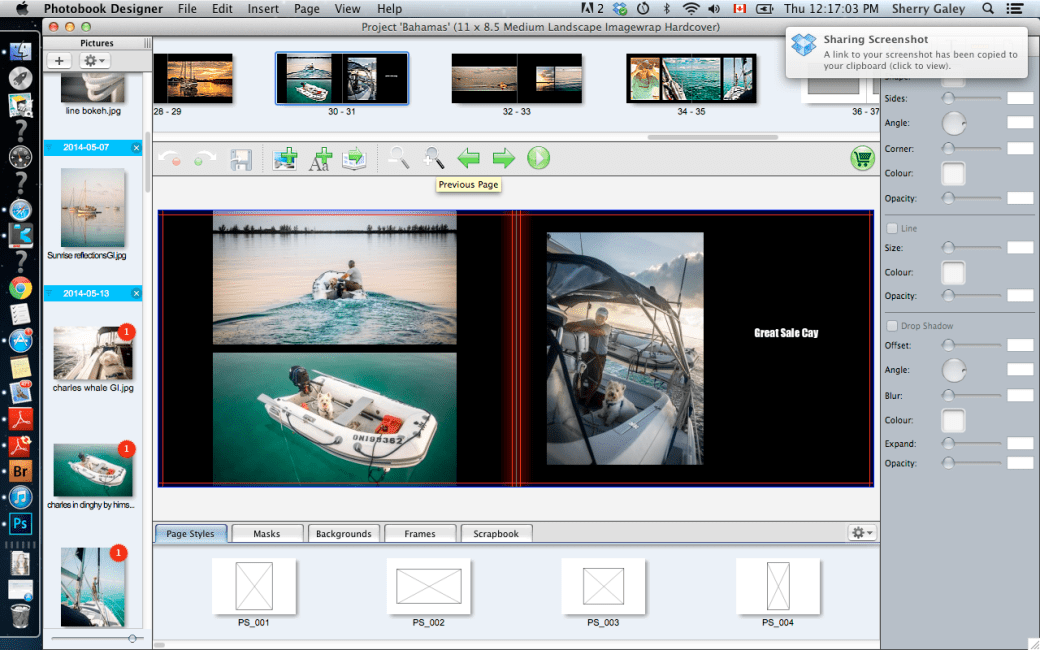
Task: Click the Zoom In magnifier icon
Action: click(x=434, y=158)
